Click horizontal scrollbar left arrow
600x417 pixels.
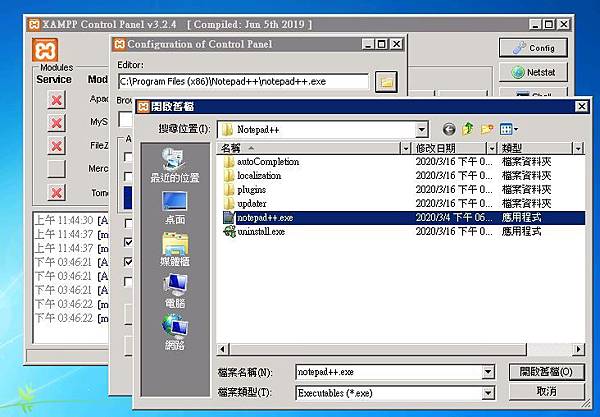click(223, 349)
